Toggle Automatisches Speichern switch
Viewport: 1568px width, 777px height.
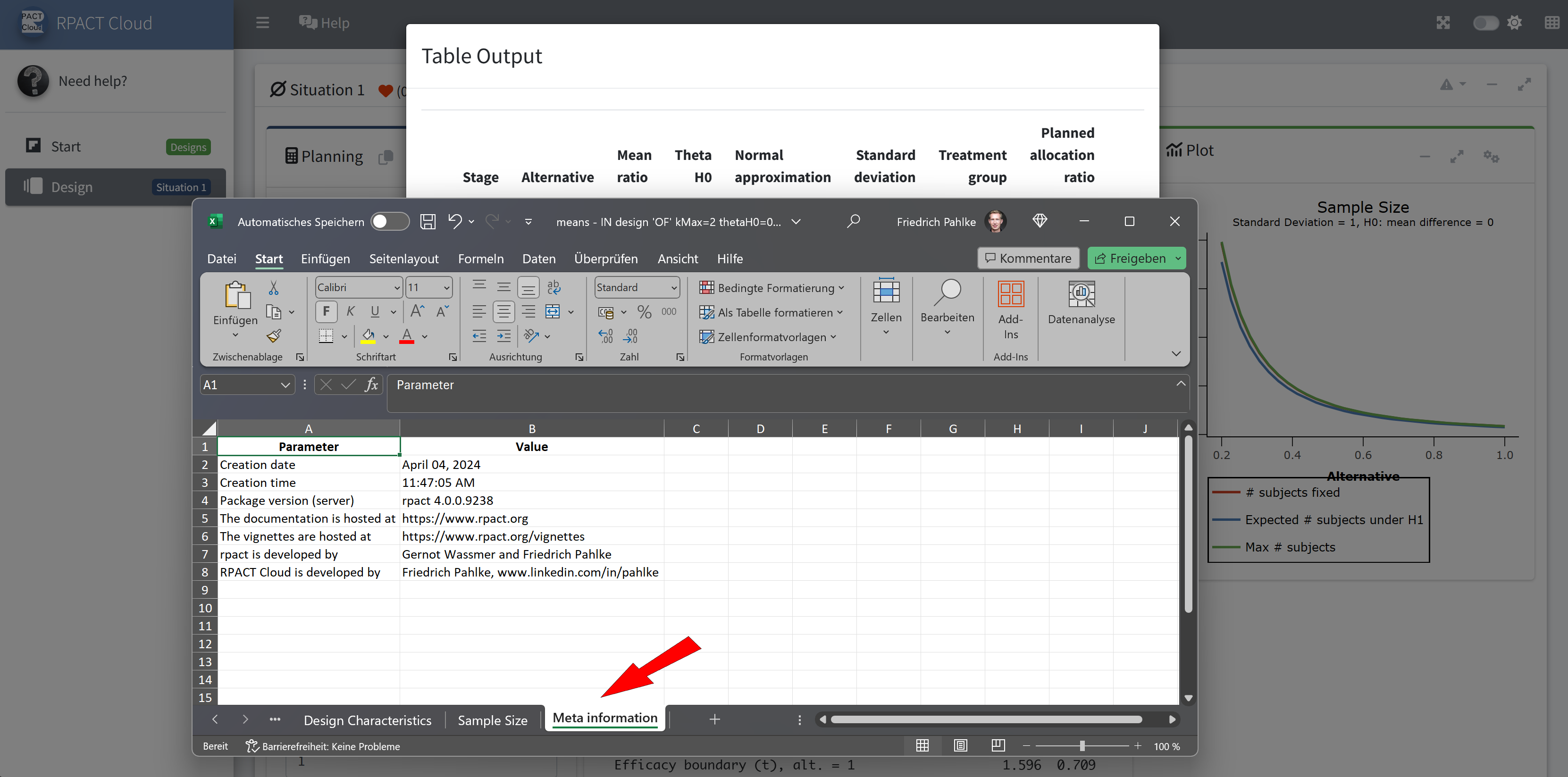tap(390, 221)
